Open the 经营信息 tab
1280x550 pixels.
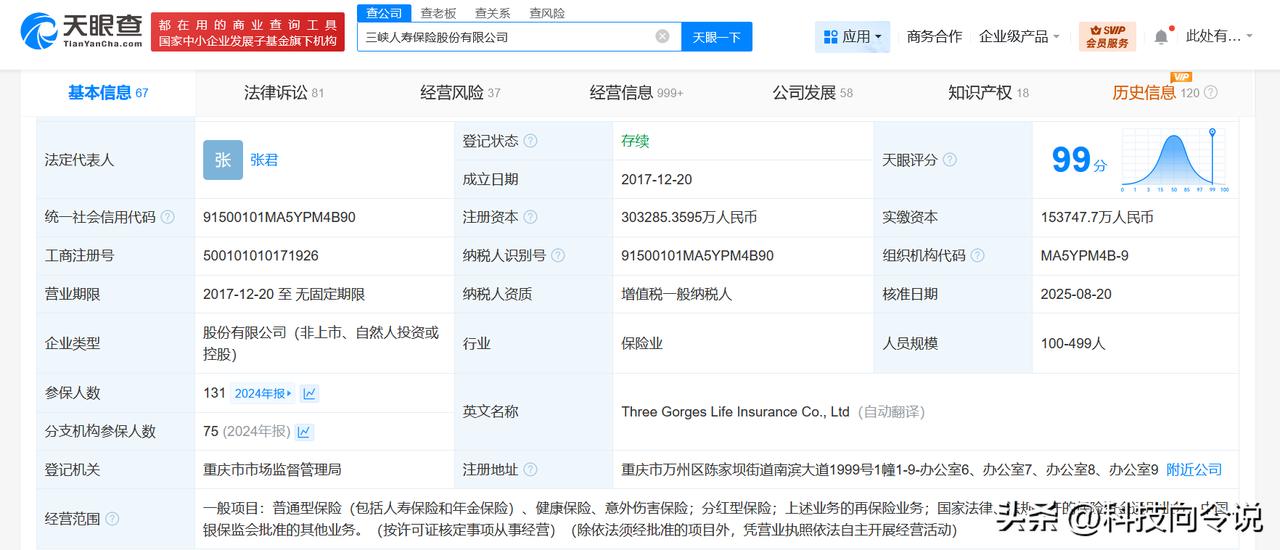click(x=636, y=93)
